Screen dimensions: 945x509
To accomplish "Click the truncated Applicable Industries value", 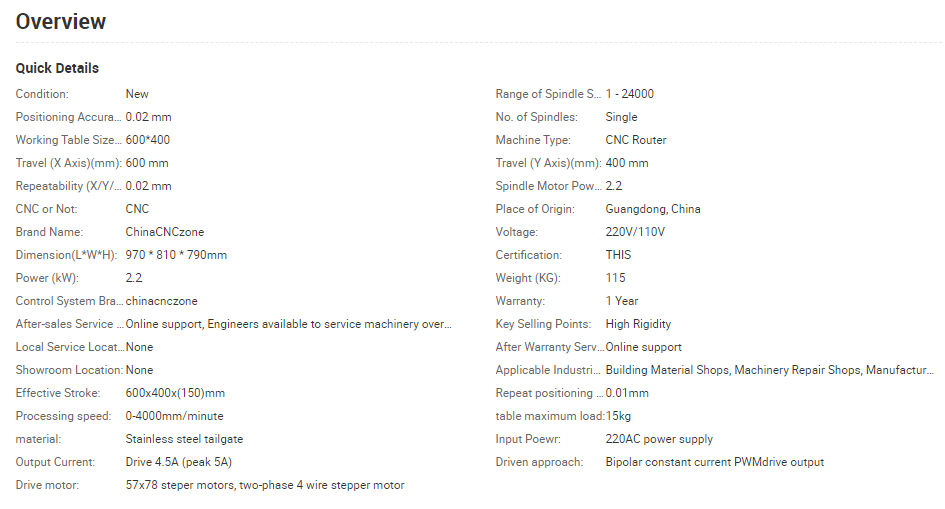I will 770,370.
